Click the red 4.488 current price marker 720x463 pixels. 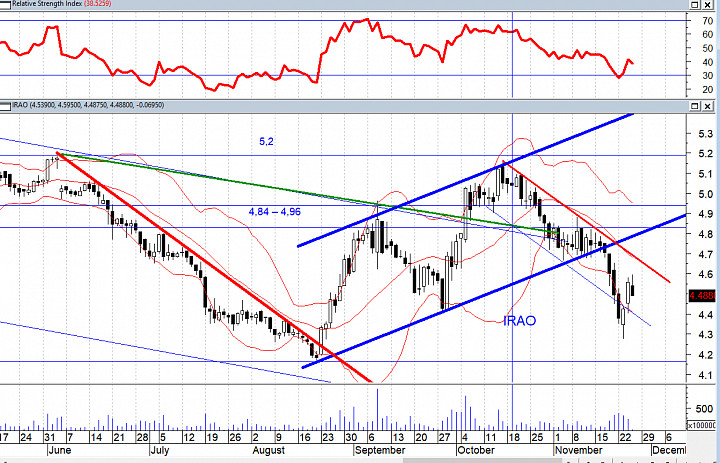pyautogui.click(x=702, y=297)
